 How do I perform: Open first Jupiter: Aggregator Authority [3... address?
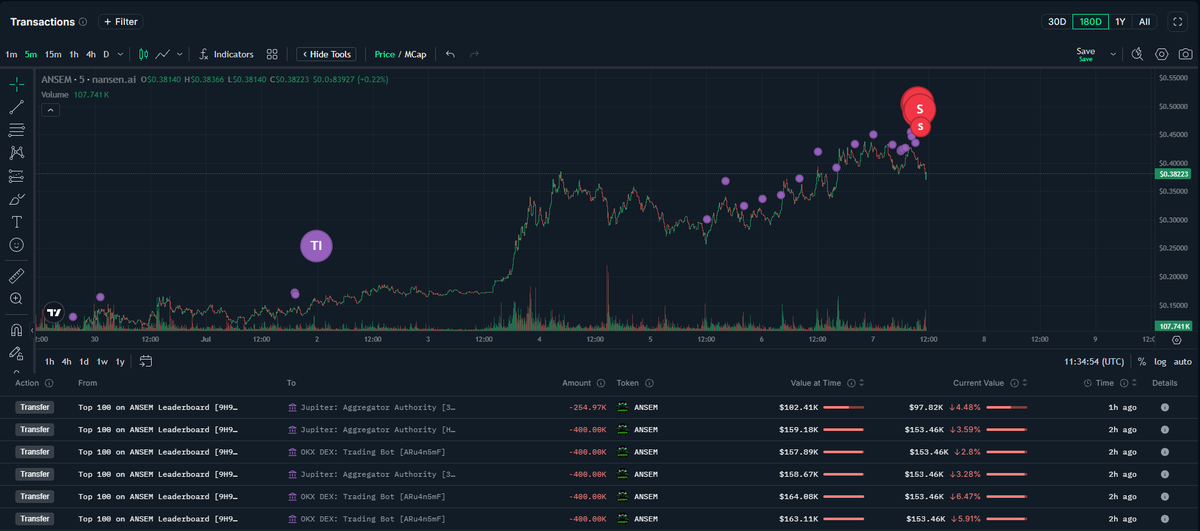(x=371, y=407)
